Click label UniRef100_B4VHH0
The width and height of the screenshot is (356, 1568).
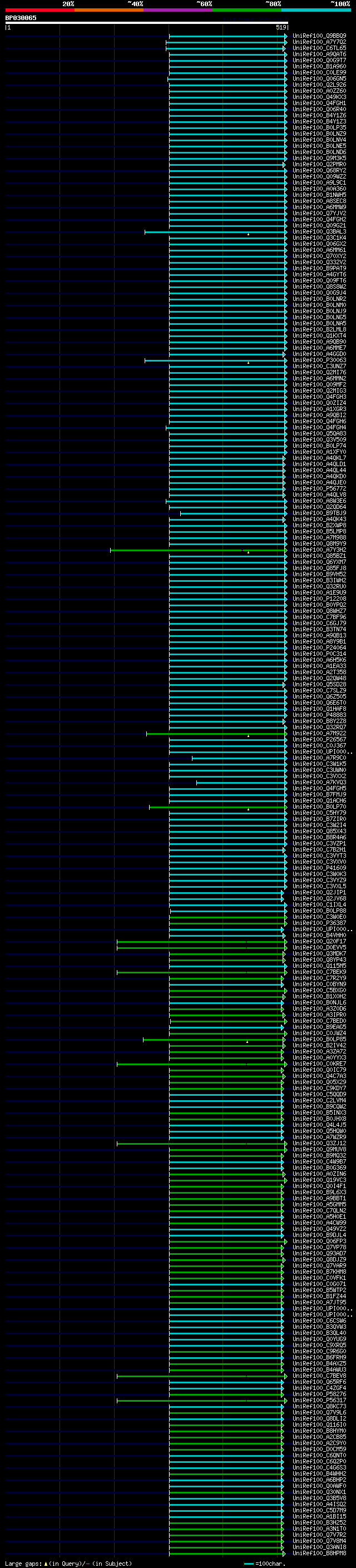click(319, 936)
